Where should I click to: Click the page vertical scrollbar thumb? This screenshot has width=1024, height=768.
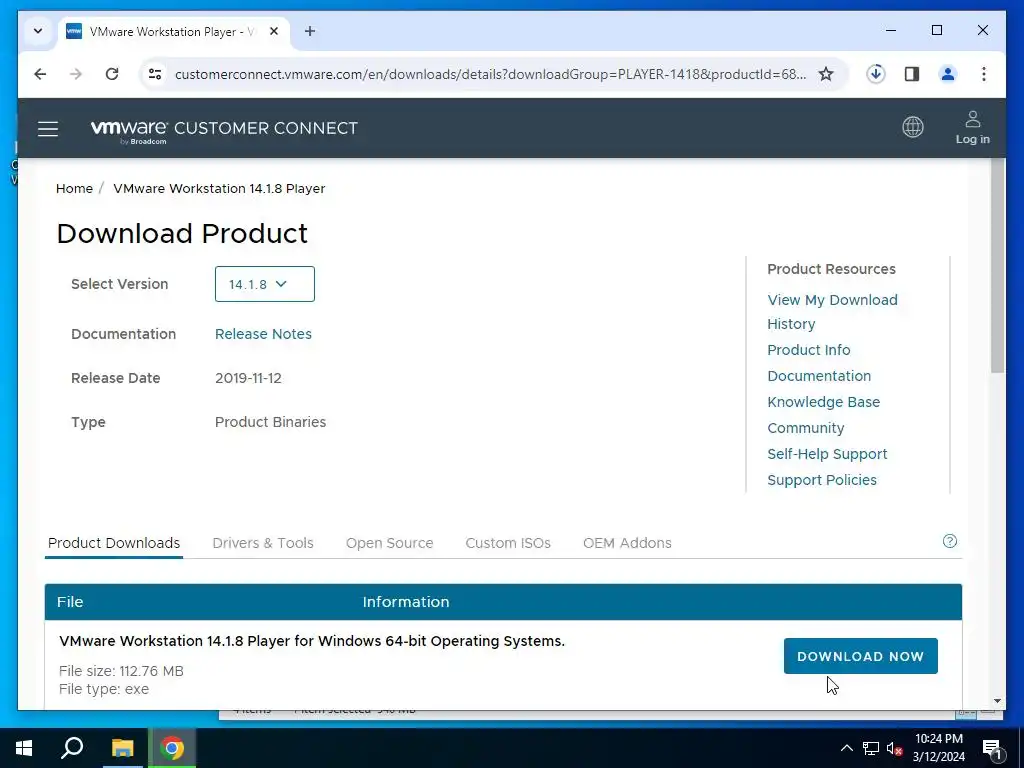[x=997, y=264]
